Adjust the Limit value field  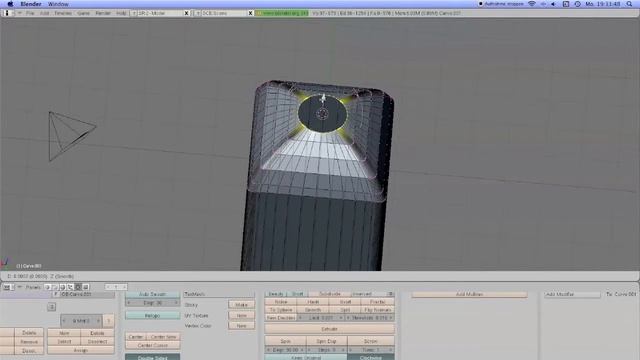pyautogui.click(x=320, y=318)
